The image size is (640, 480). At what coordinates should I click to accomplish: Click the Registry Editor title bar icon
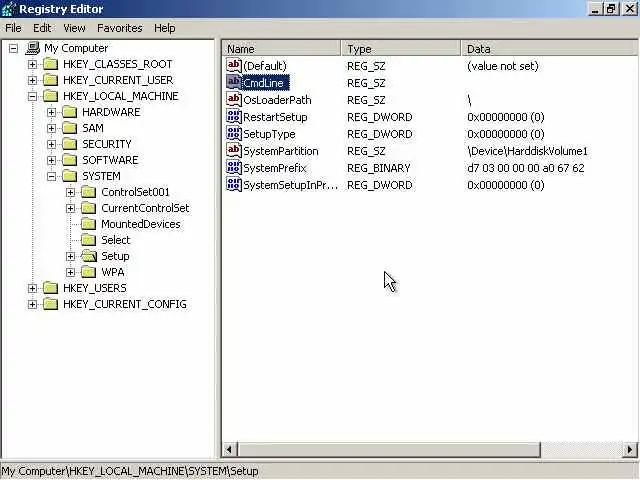pos(9,9)
